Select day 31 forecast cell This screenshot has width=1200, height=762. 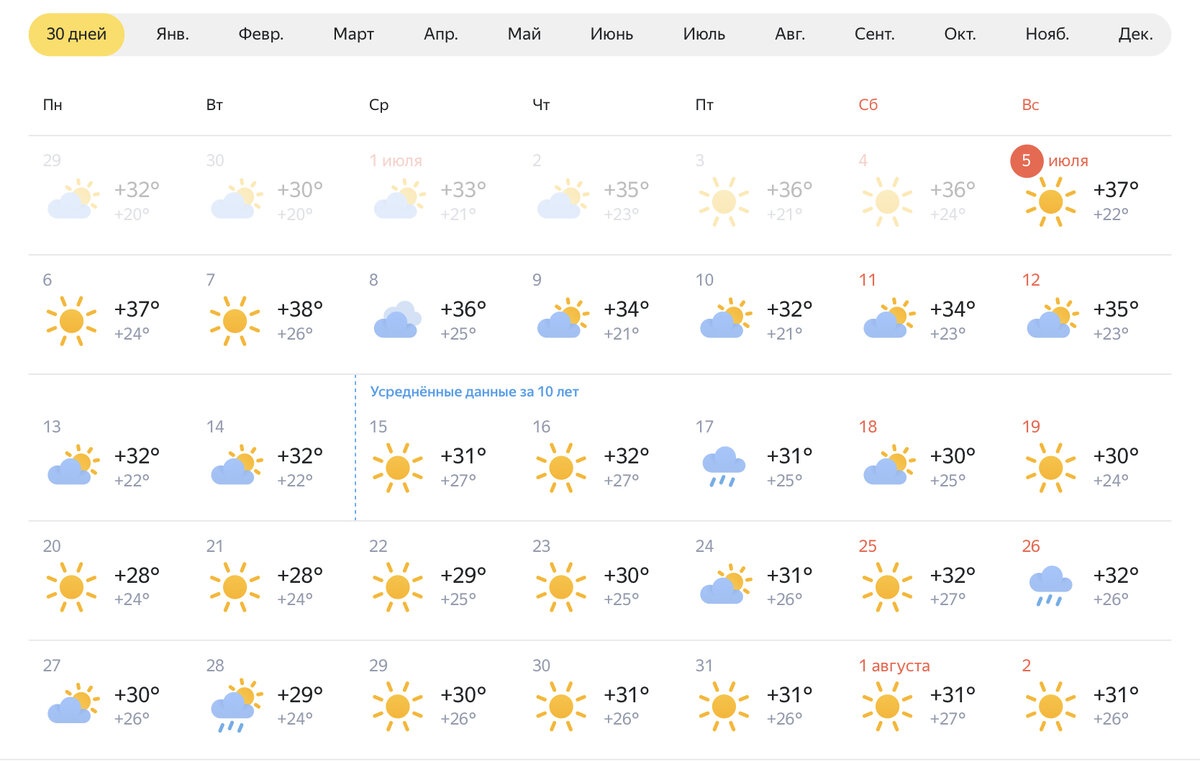tap(763, 700)
